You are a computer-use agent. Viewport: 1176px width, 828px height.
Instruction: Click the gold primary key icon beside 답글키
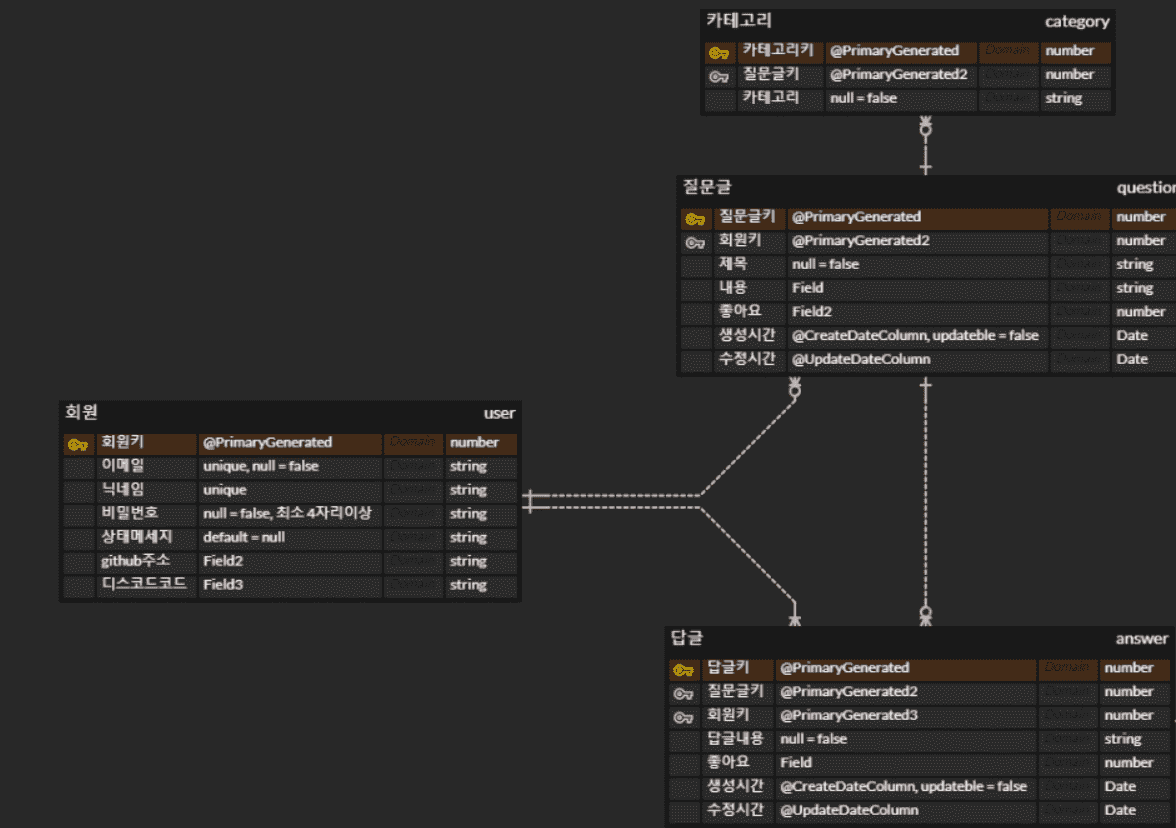click(x=683, y=670)
